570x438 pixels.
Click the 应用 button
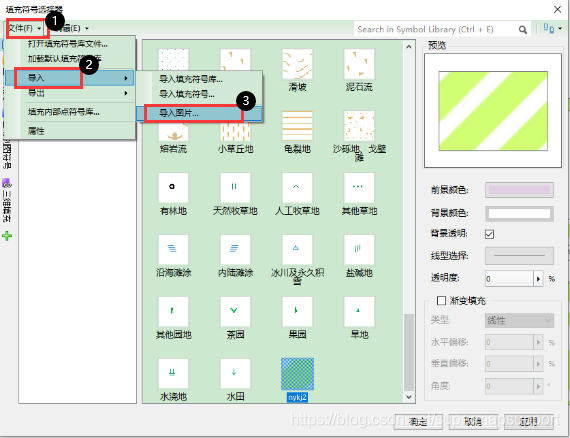tap(529, 422)
